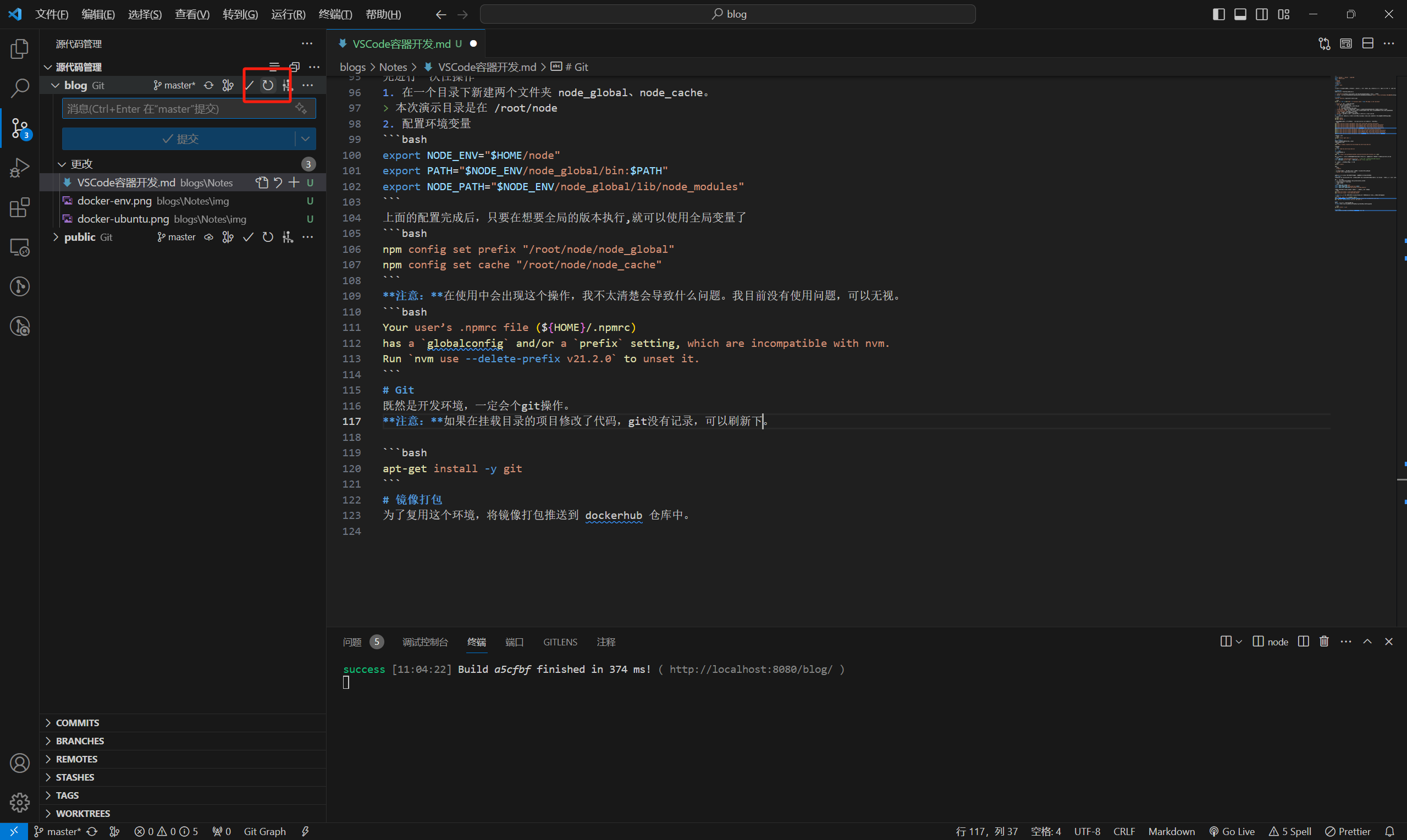This screenshot has height=840, width=1407.
Task: Click the 提交 commit button
Action: tap(179, 139)
